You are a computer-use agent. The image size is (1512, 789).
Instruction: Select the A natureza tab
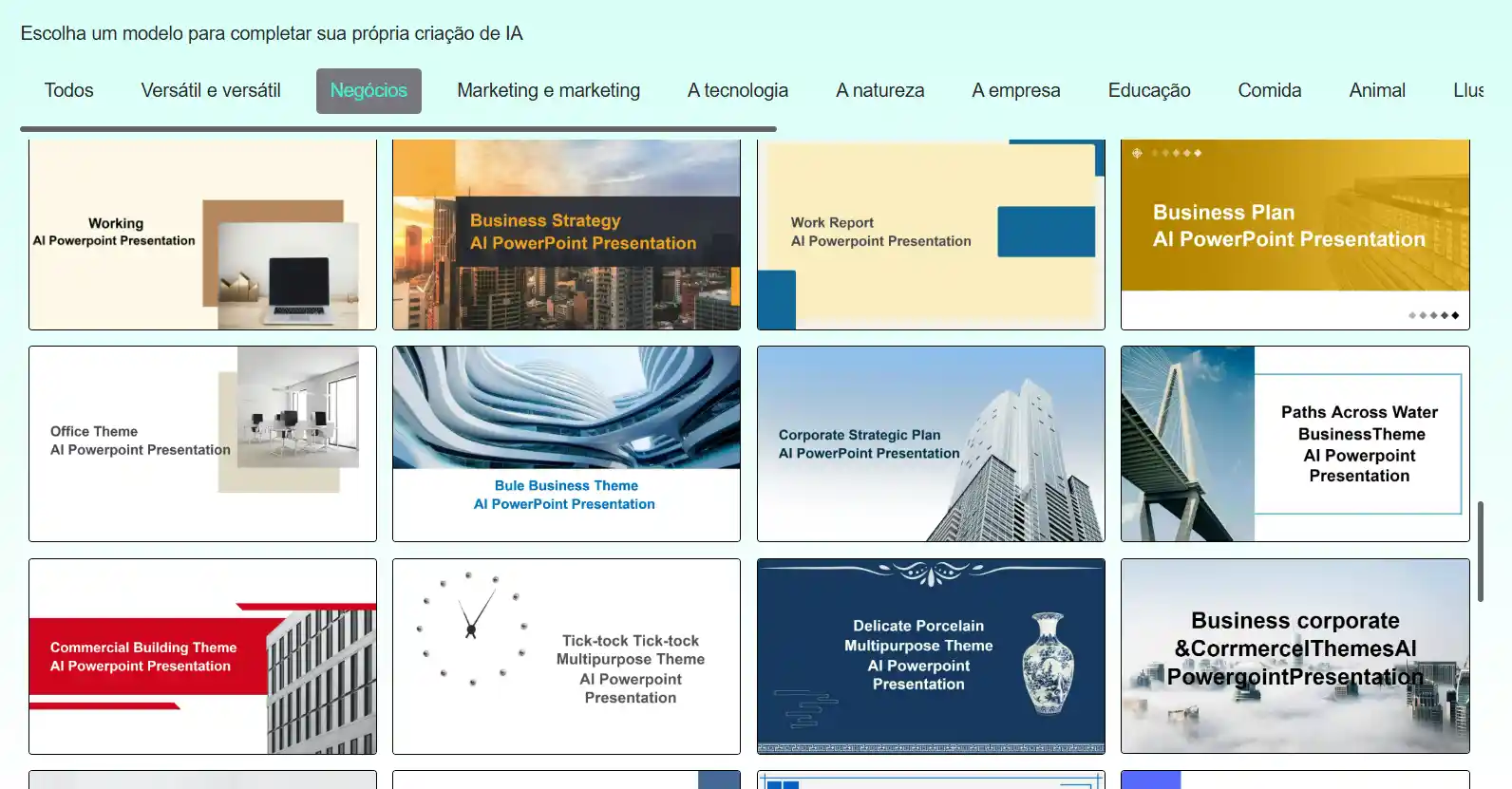(879, 90)
